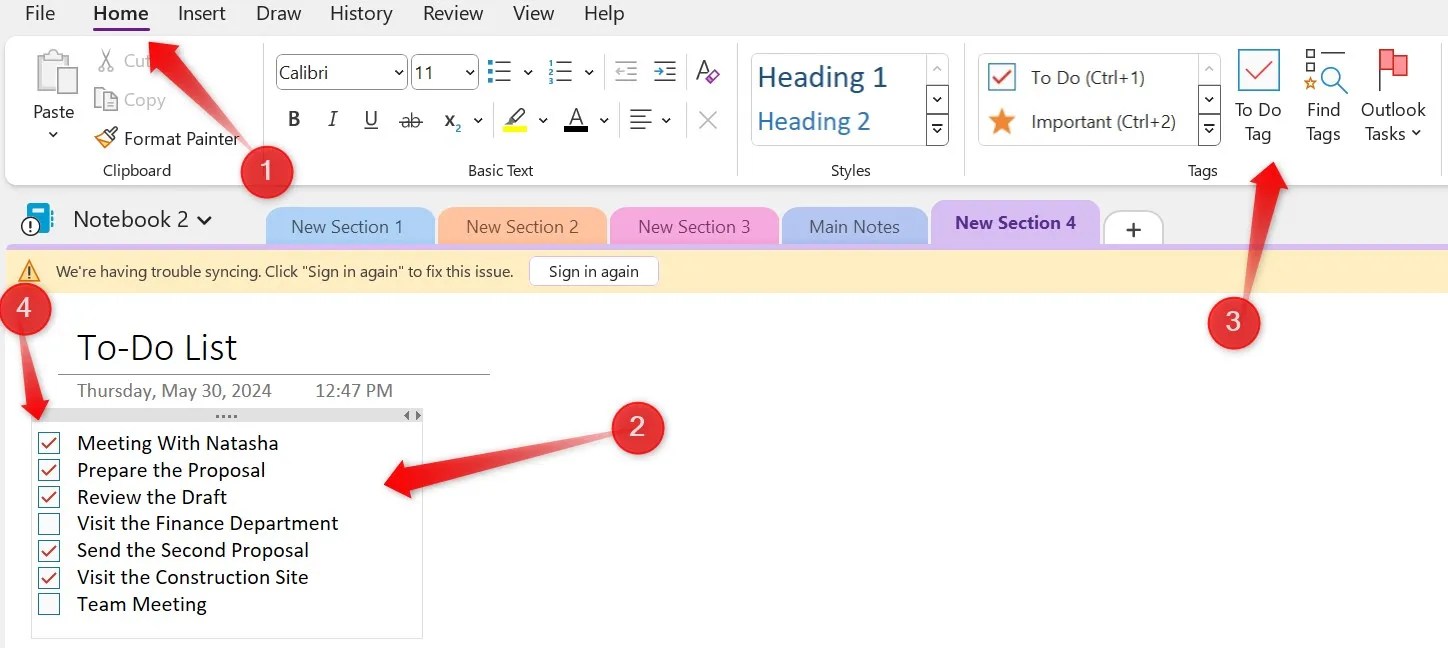Open the bullets list dropdown arrow
This screenshot has width=1448, height=648.
coord(528,72)
